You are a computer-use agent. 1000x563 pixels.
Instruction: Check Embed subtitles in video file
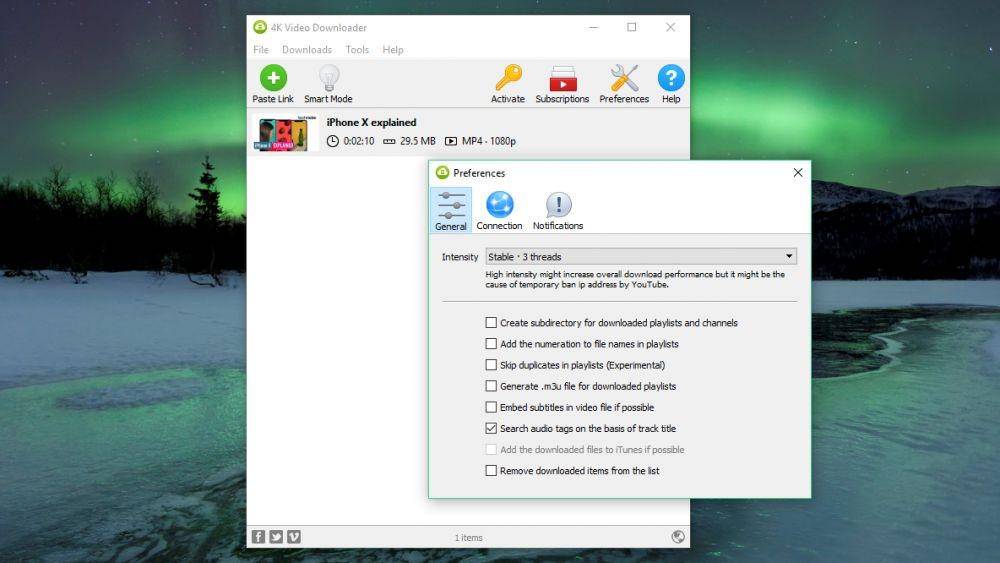491,407
